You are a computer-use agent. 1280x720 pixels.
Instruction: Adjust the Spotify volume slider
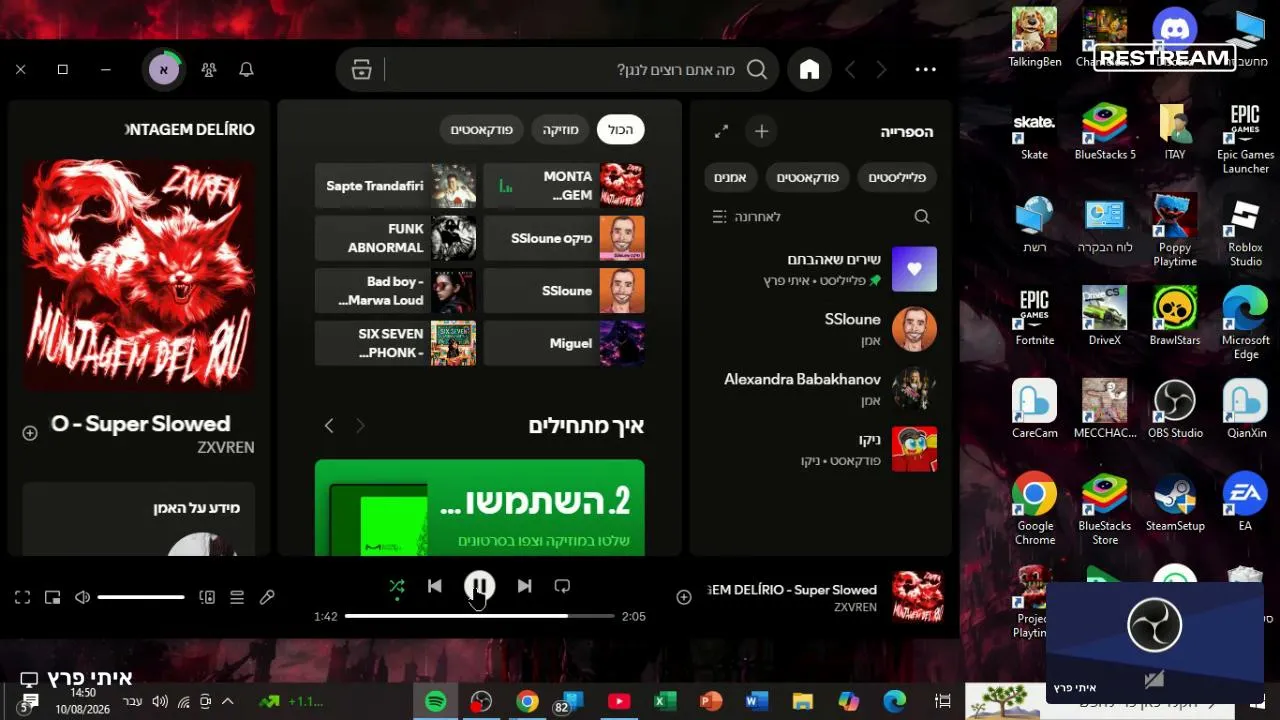(141, 597)
